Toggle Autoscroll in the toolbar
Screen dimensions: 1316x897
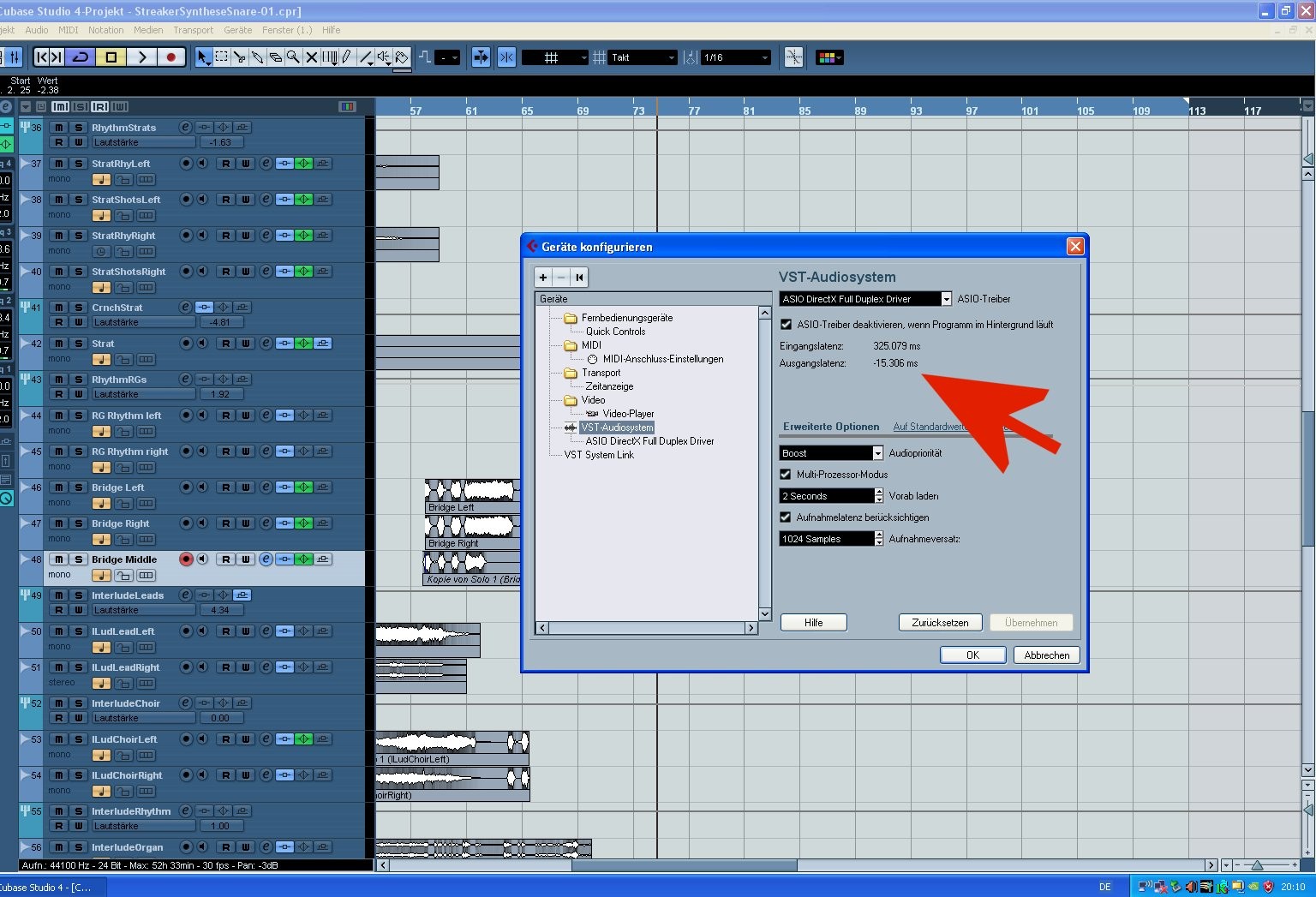[481, 57]
